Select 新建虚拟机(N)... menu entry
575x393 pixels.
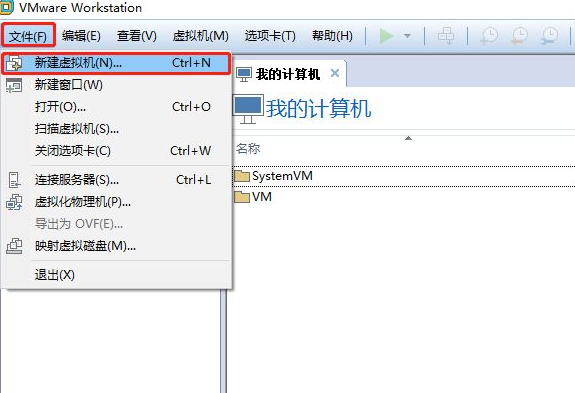[116, 63]
